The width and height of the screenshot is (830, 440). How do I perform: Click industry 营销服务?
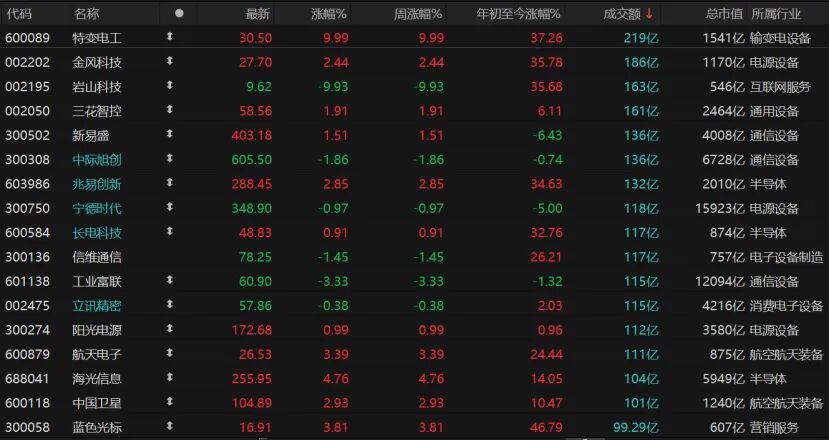point(774,427)
